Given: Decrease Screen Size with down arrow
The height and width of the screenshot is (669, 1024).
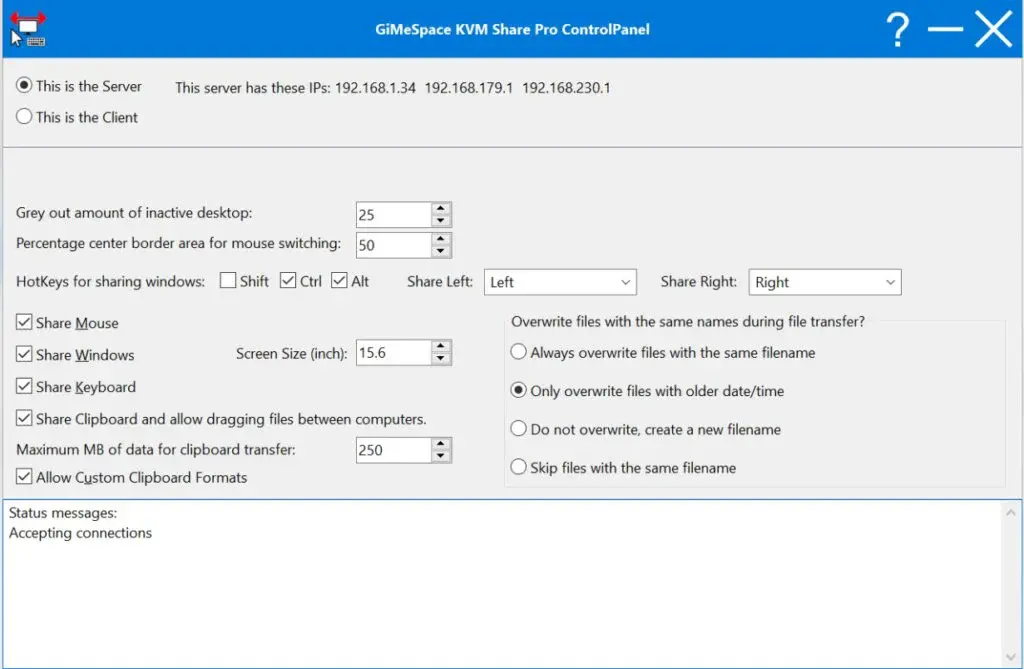Looking at the screenshot, I should point(441,359).
